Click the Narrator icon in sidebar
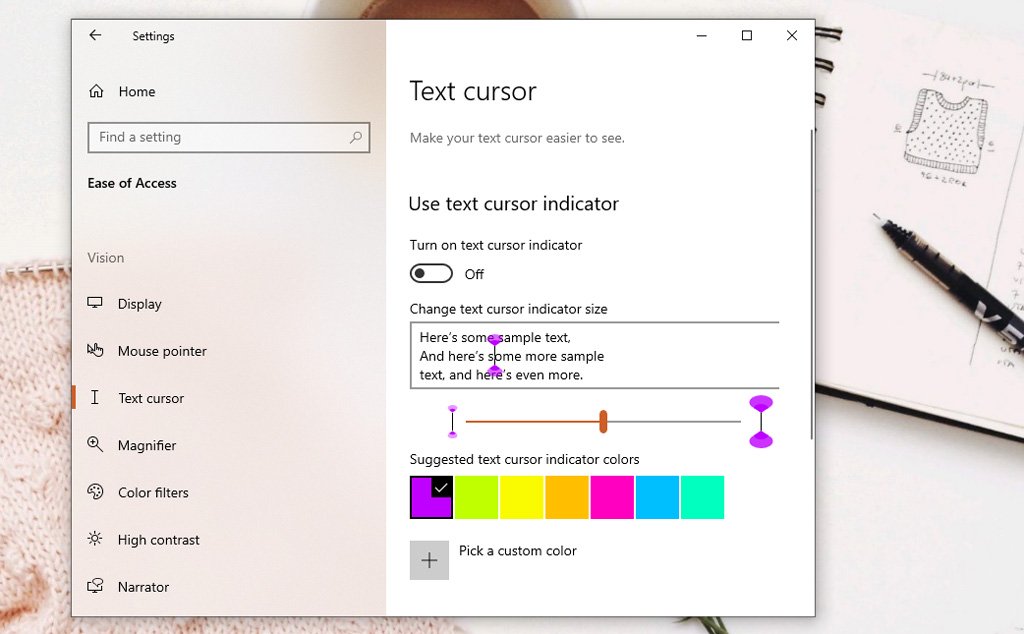This screenshot has width=1024, height=634. pos(95,586)
